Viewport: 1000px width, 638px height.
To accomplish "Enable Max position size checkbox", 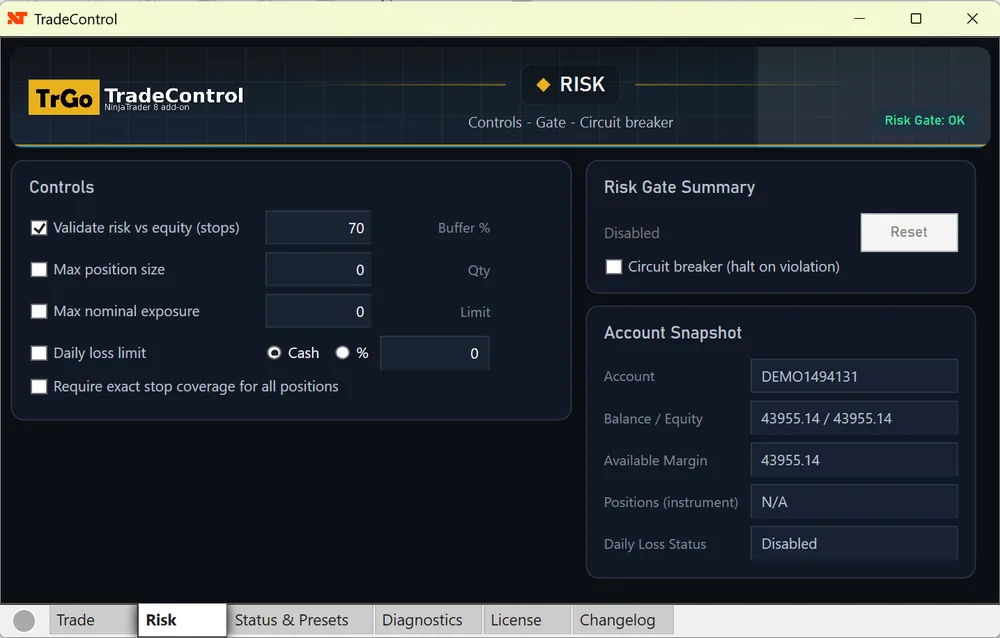I will pyautogui.click(x=39, y=270).
